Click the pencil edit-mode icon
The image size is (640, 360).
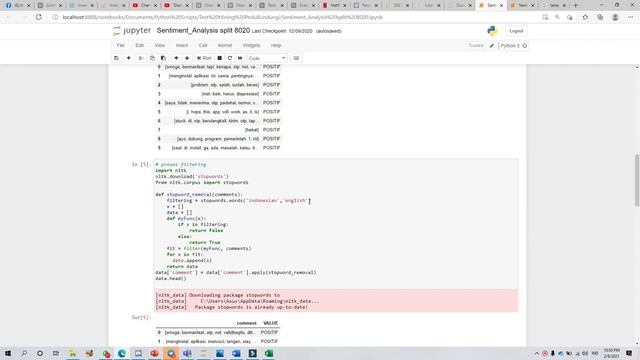pos(491,46)
